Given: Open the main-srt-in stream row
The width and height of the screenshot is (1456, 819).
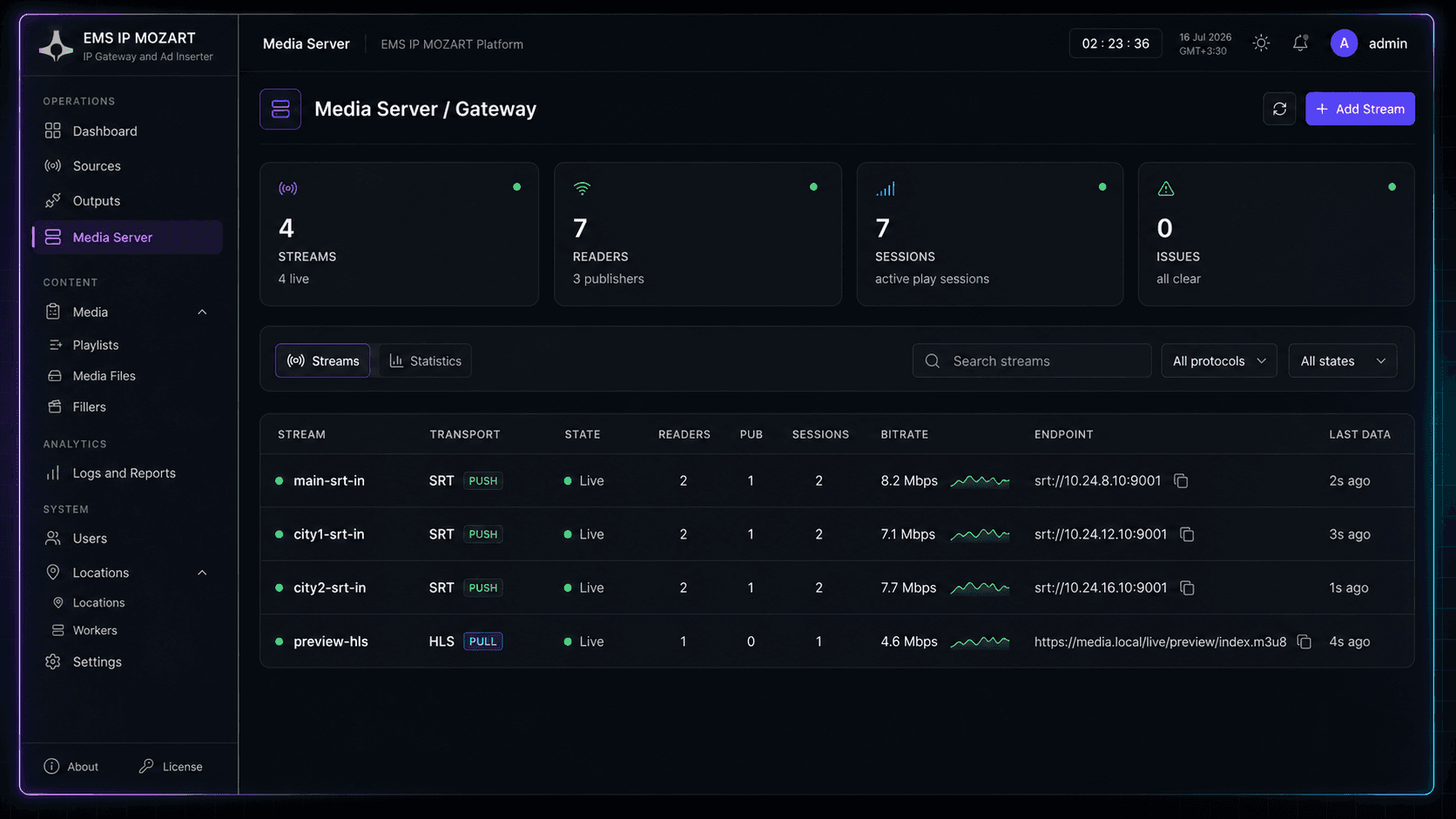Looking at the screenshot, I should point(837,480).
